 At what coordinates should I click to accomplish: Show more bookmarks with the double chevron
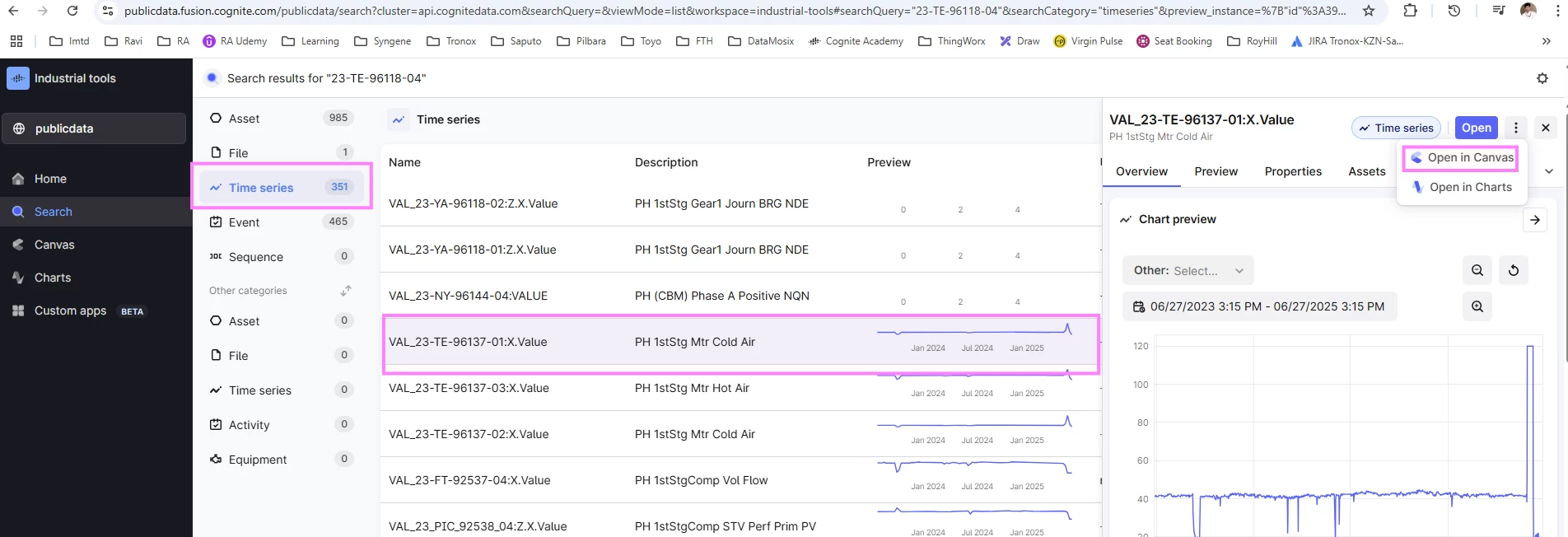pos(1546,41)
